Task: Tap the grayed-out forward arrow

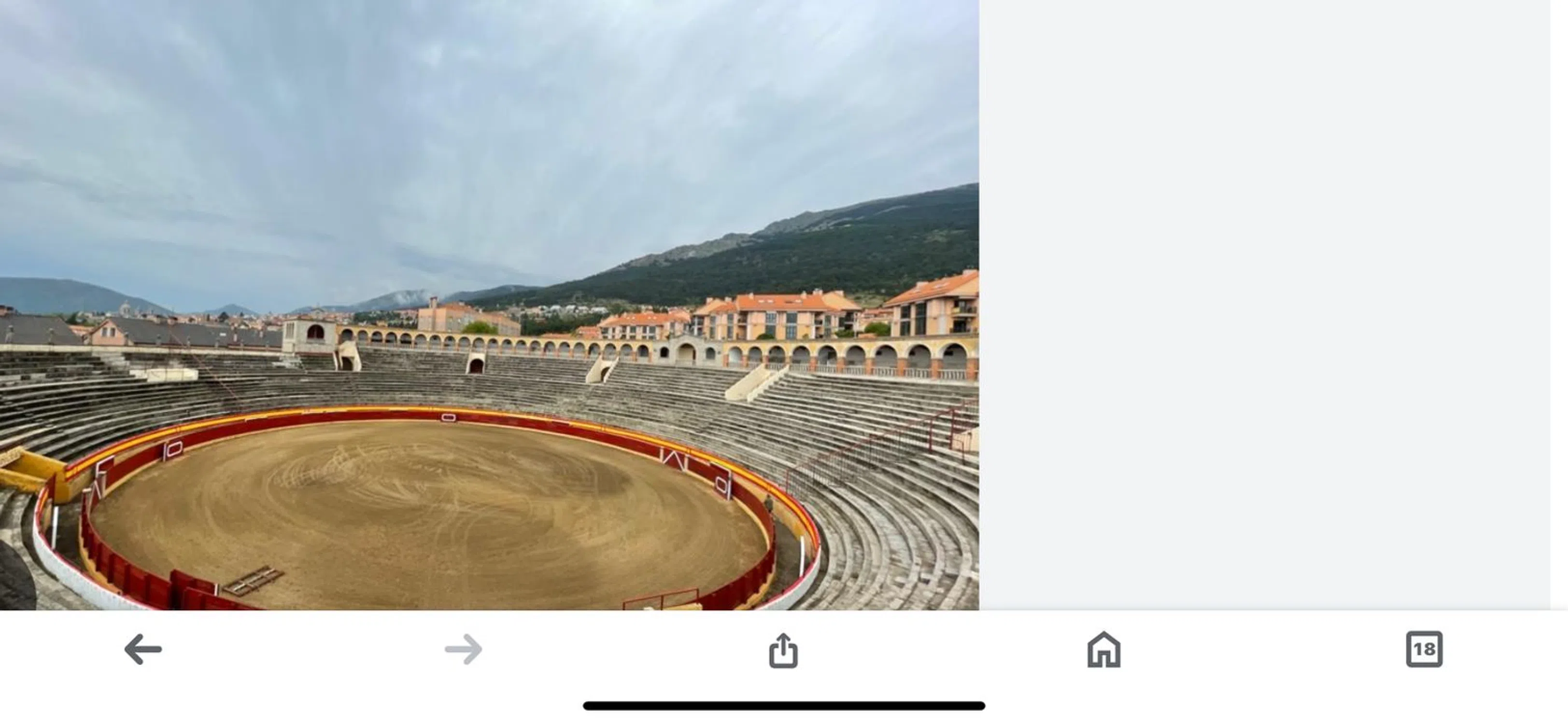Action: click(x=463, y=649)
